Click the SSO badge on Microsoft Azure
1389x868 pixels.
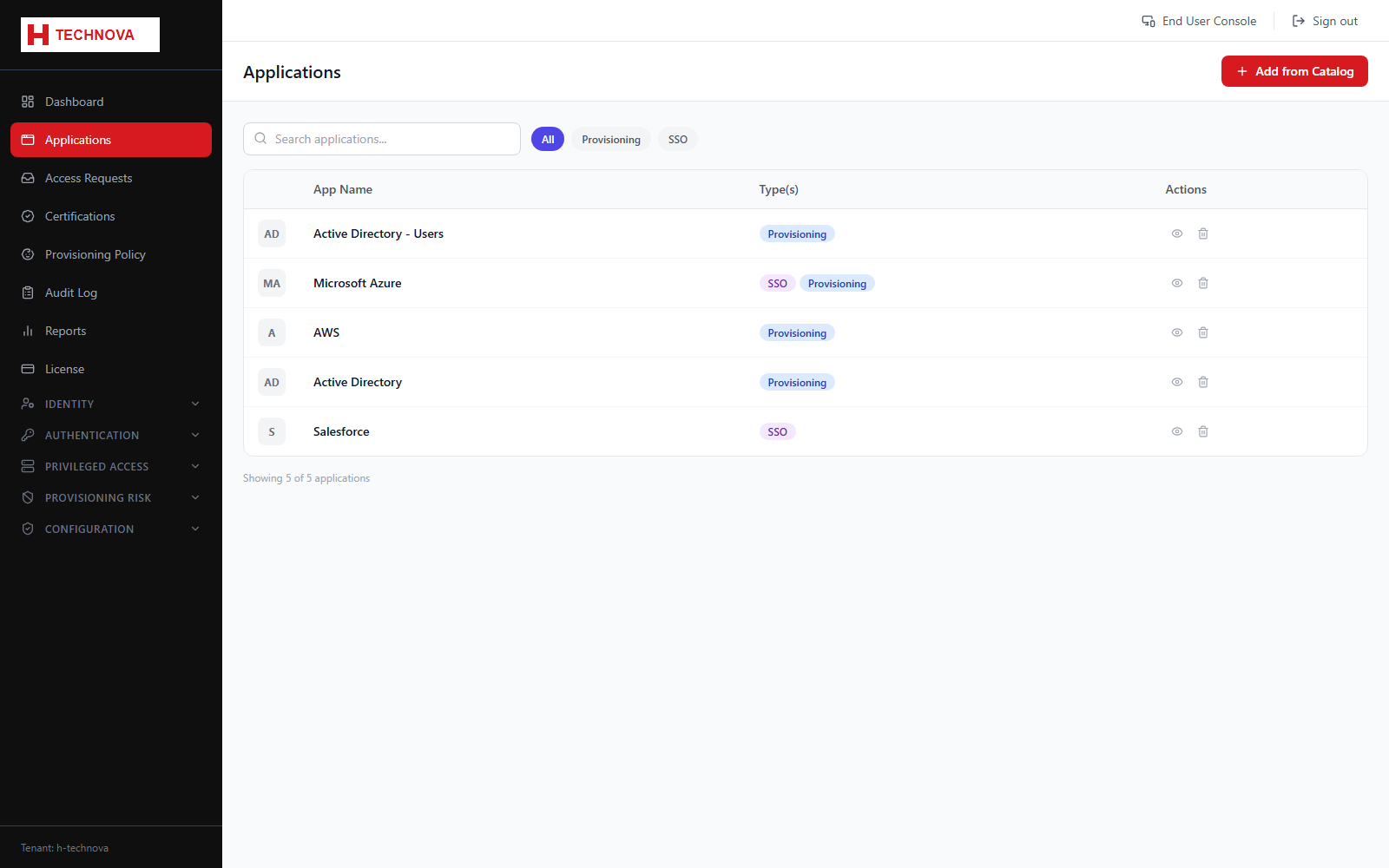point(777,283)
